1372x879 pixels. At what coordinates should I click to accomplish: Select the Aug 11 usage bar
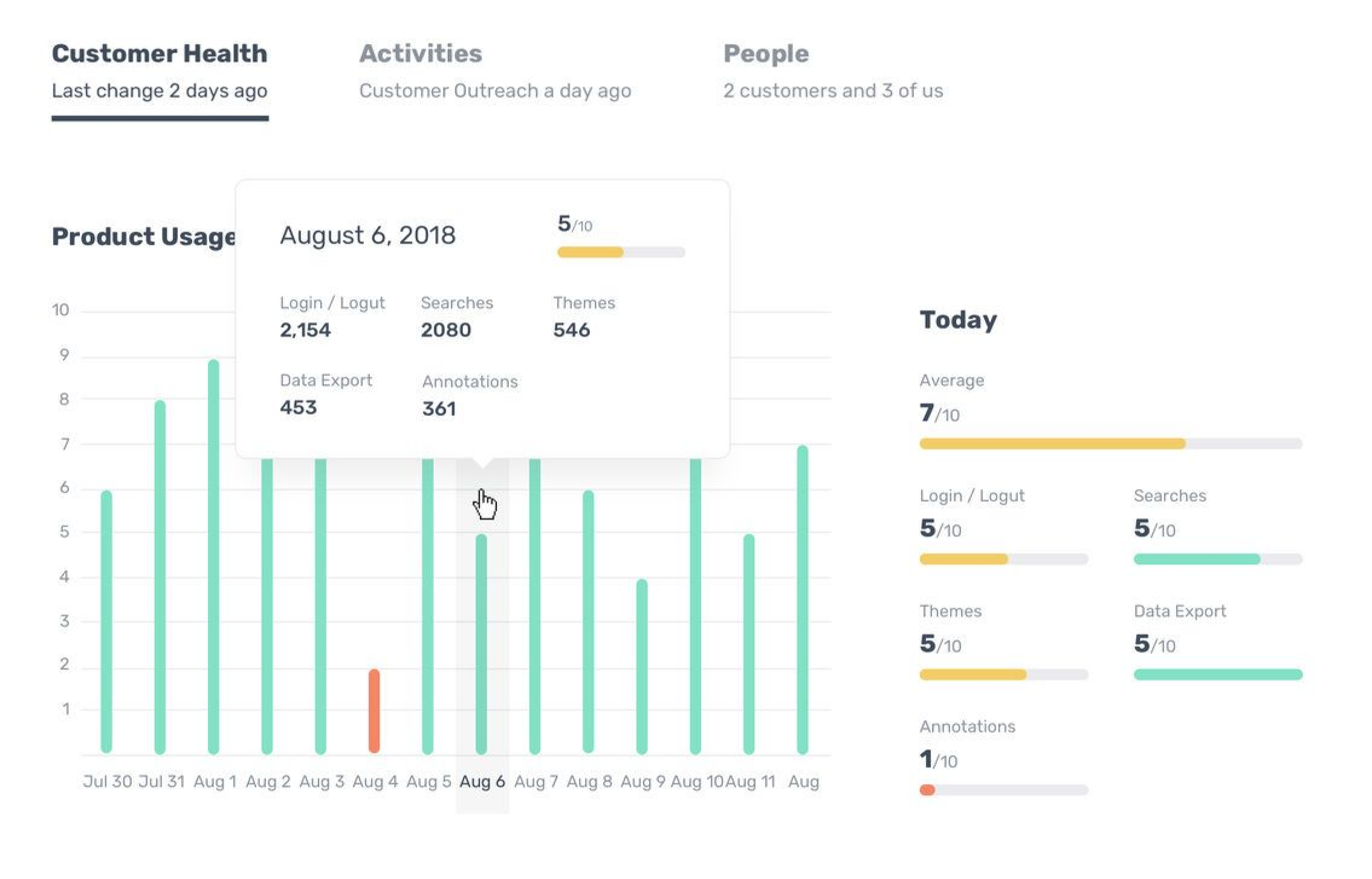click(x=749, y=644)
